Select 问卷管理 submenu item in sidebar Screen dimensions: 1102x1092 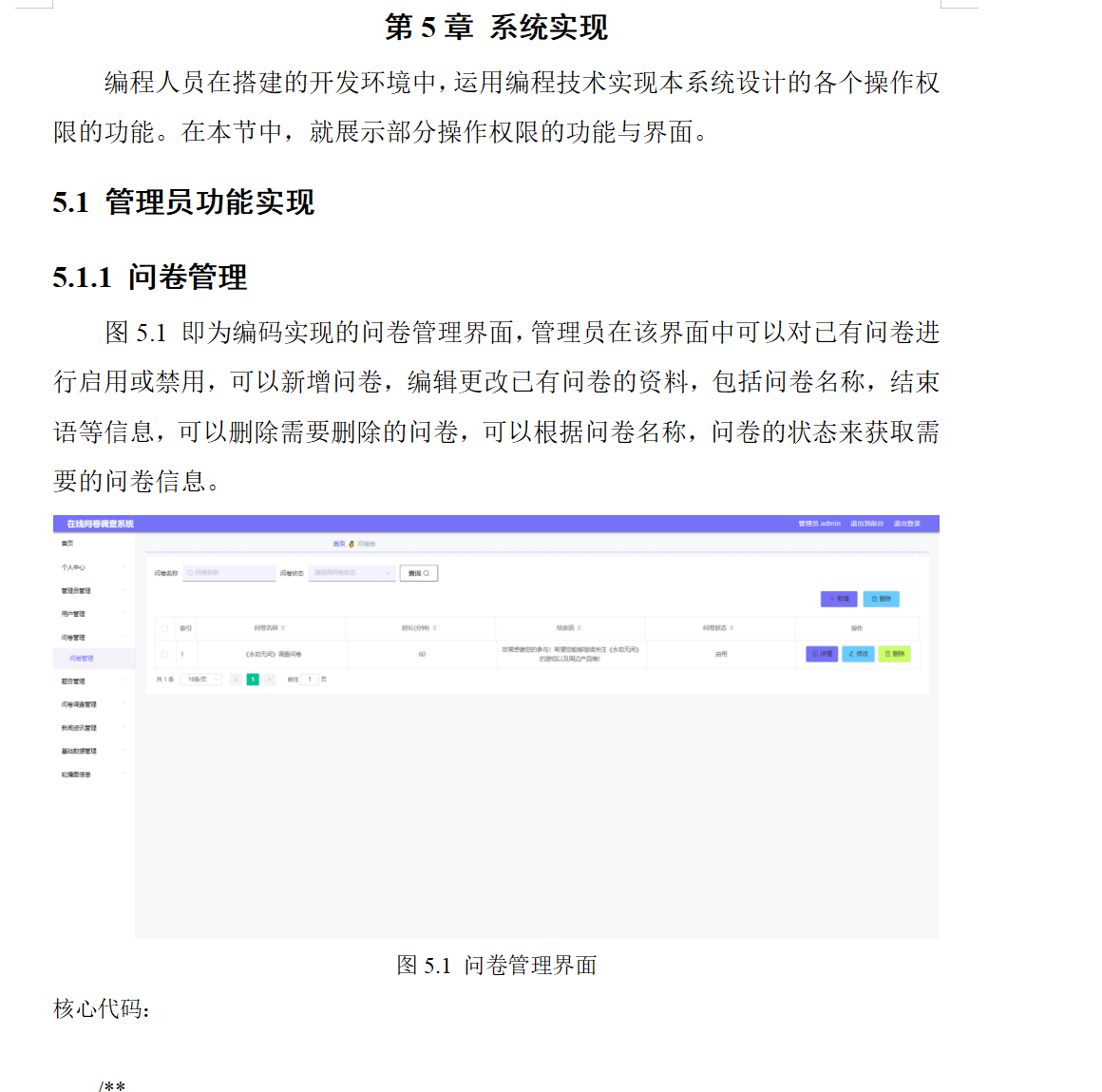81,659
